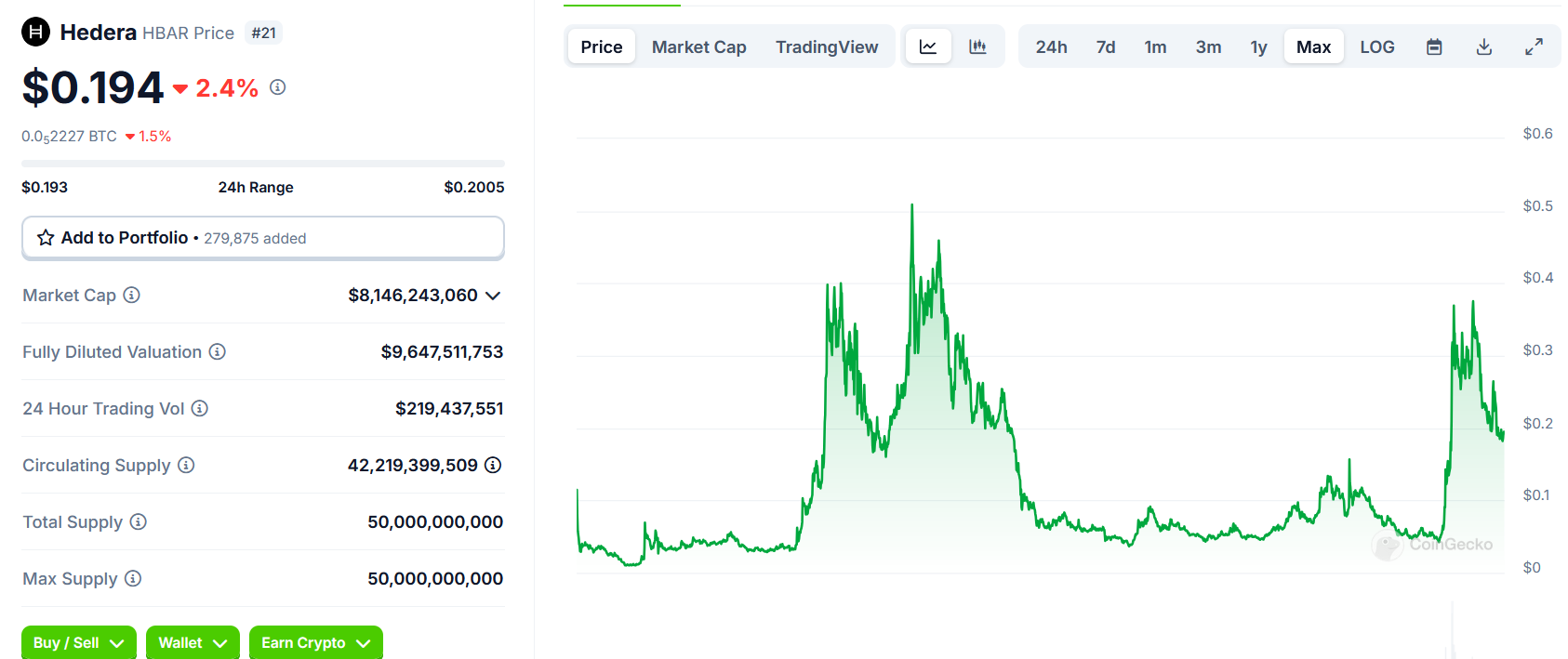
Task: Show Max Supply info icon
Action: (133, 578)
